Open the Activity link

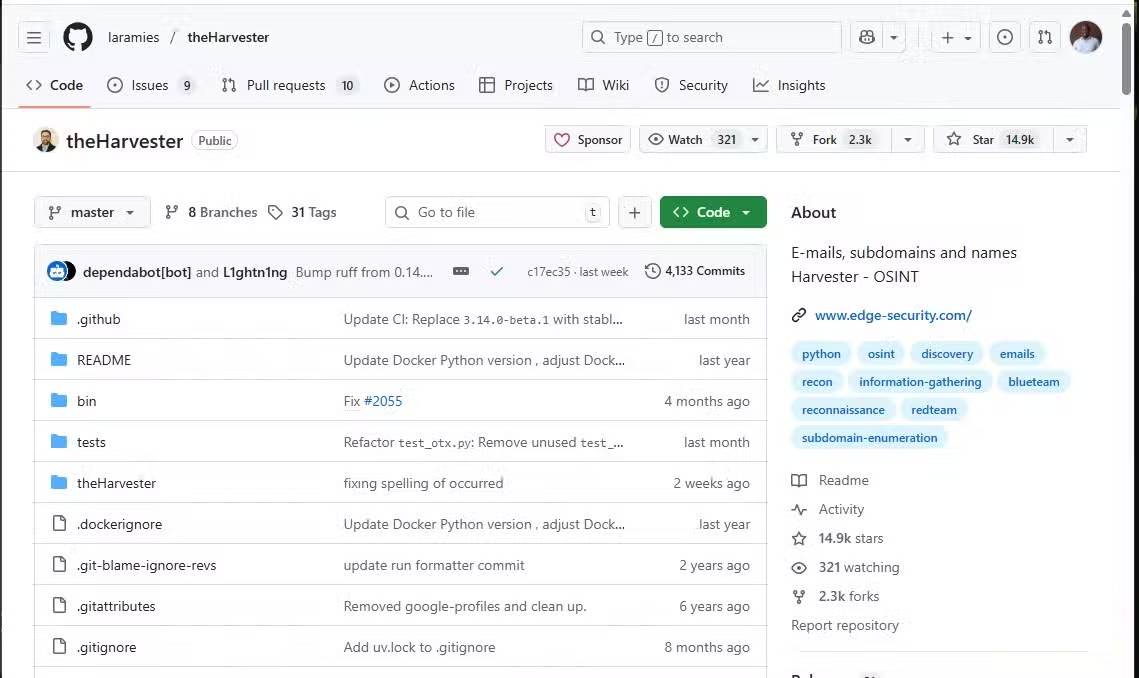pyautogui.click(x=827, y=509)
